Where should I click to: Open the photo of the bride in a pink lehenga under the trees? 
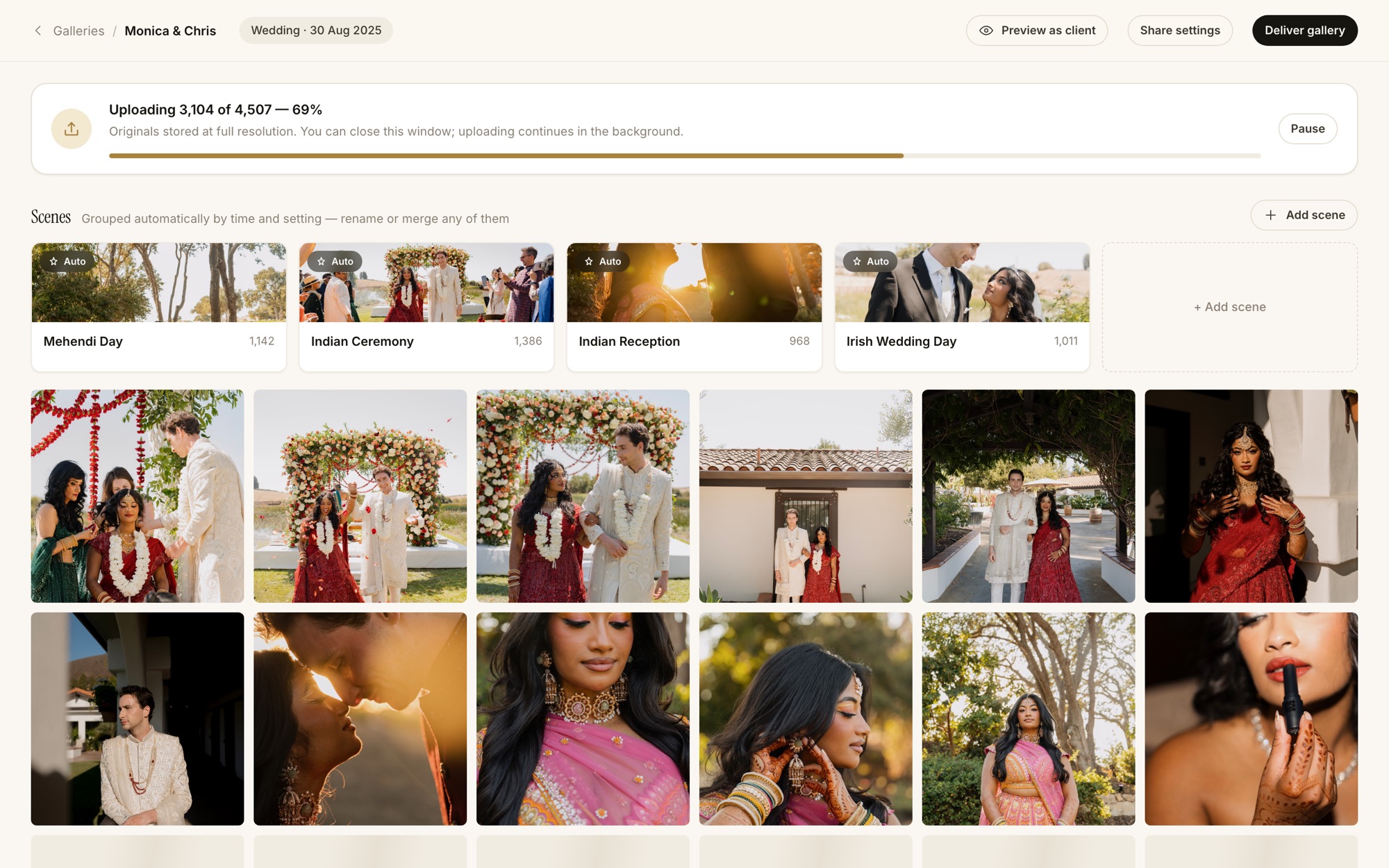[x=1029, y=719]
